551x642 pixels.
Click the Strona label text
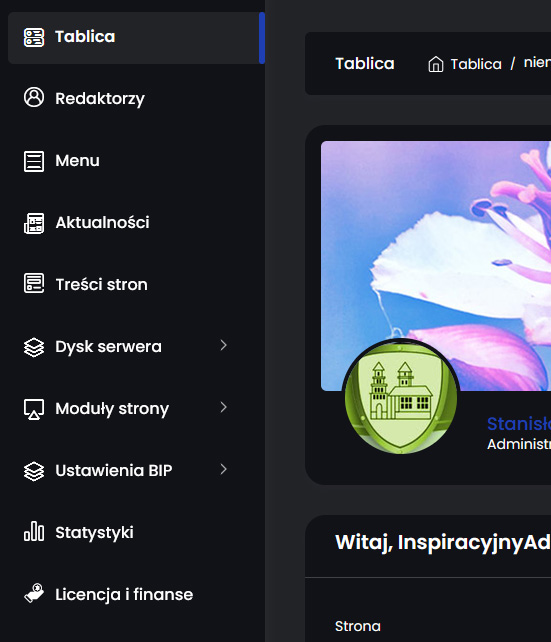[358, 626]
